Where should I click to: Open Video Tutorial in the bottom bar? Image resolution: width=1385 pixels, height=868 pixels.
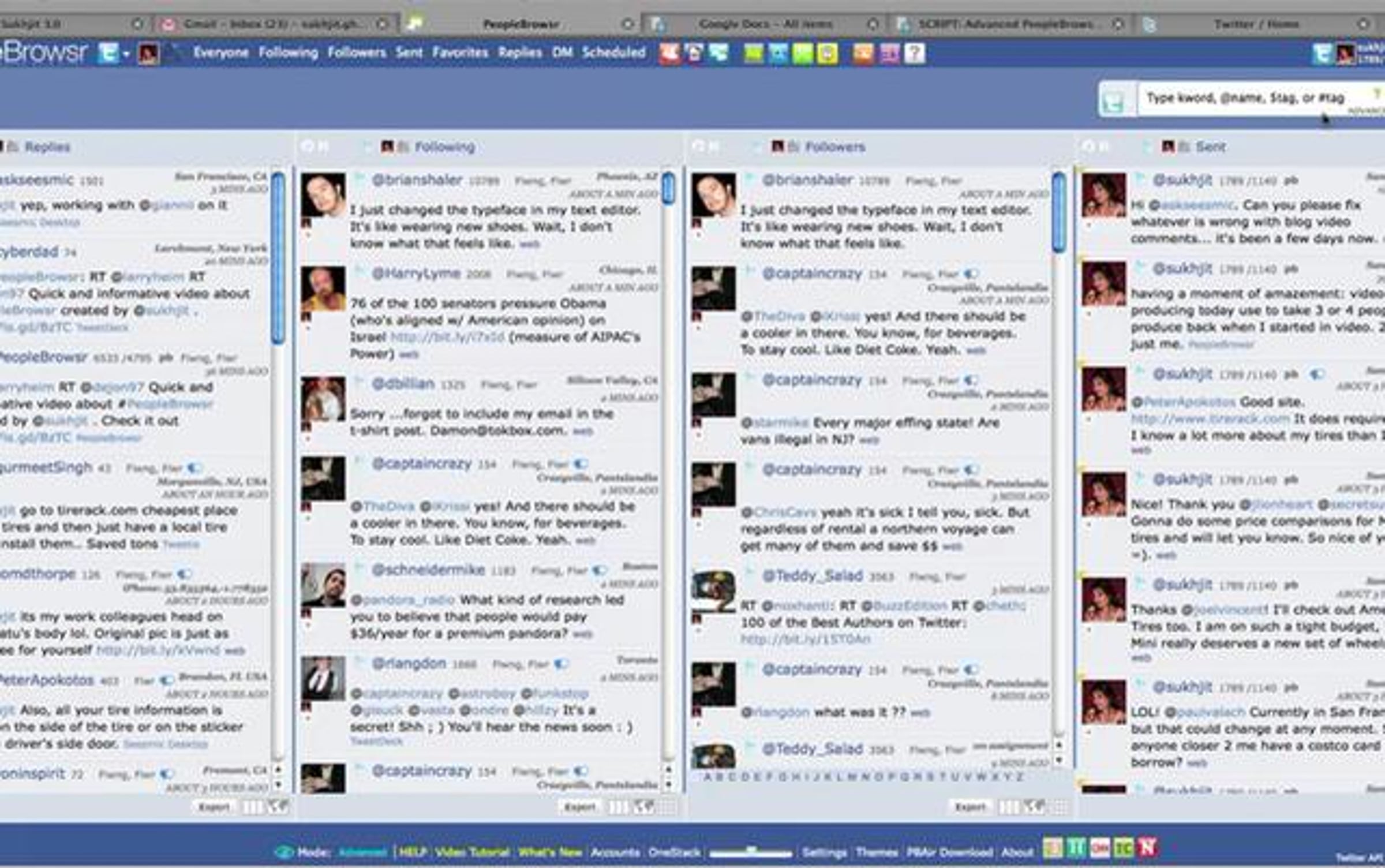[x=472, y=852]
